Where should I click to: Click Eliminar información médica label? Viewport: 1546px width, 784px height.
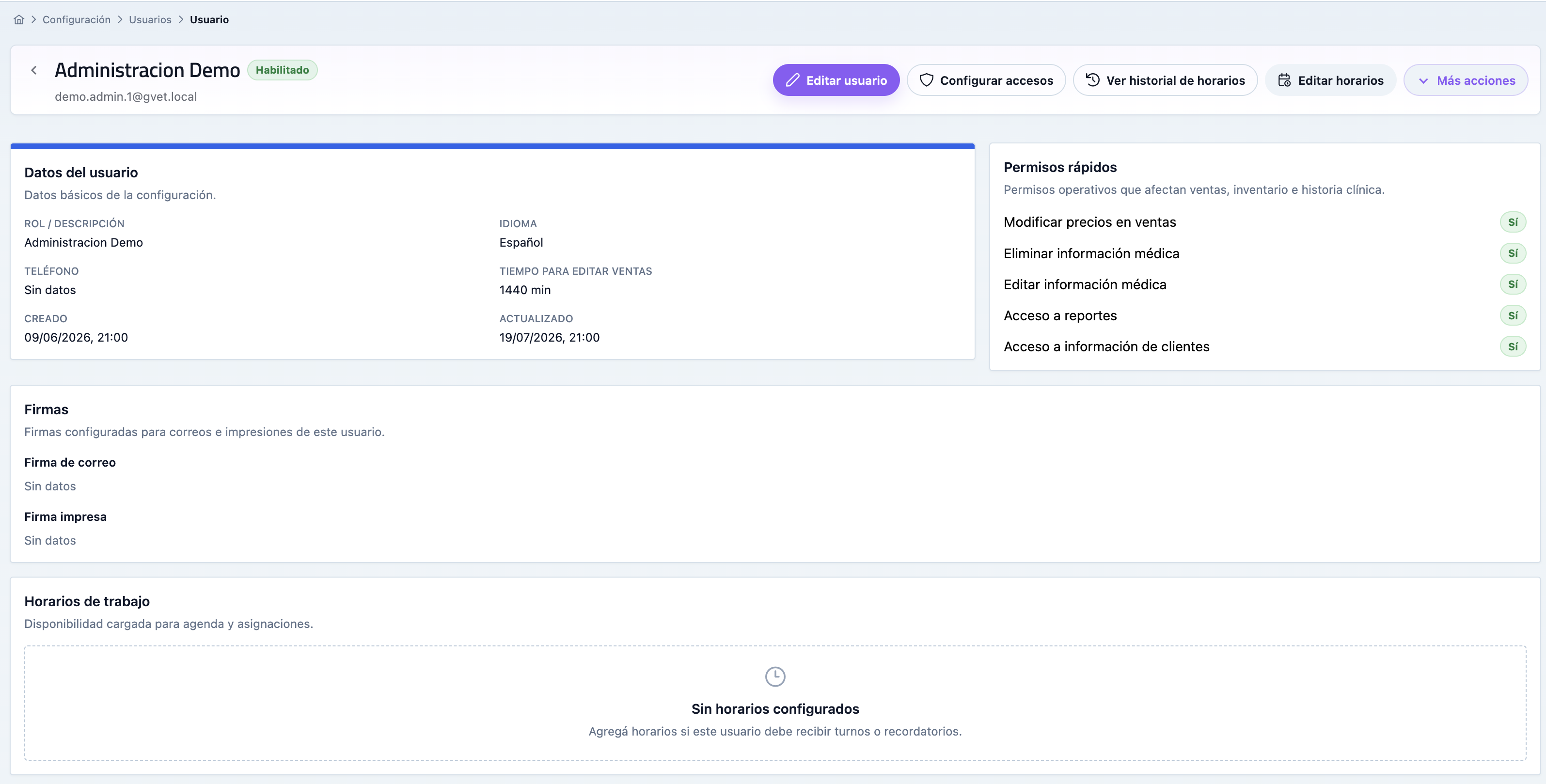pyautogui.click(x=1092, y=254)
